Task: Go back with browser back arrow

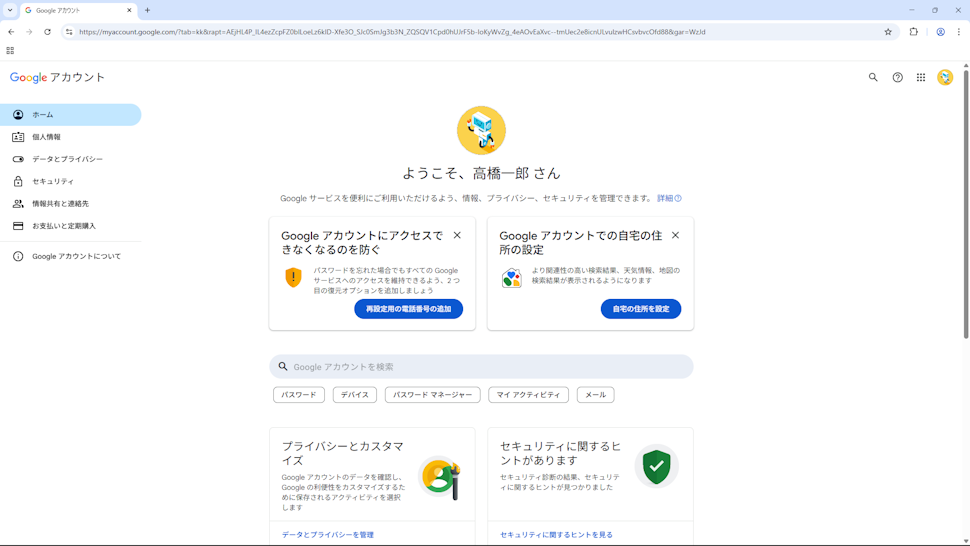Action: [x=11, y=32]
